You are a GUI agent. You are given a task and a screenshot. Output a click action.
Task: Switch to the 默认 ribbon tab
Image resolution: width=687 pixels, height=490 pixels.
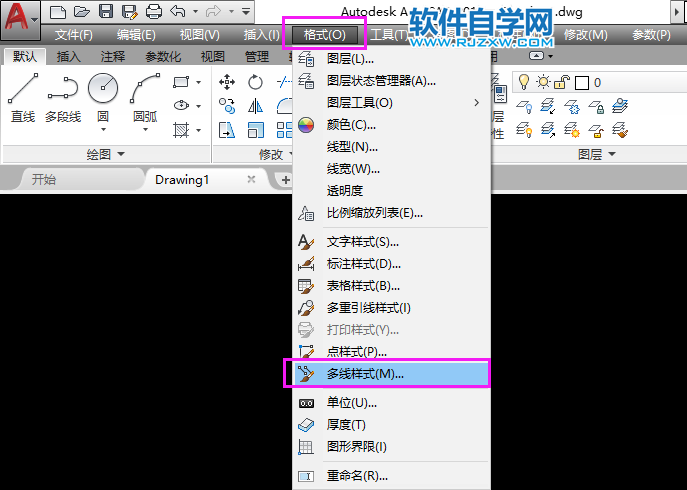tap(25, 57)
